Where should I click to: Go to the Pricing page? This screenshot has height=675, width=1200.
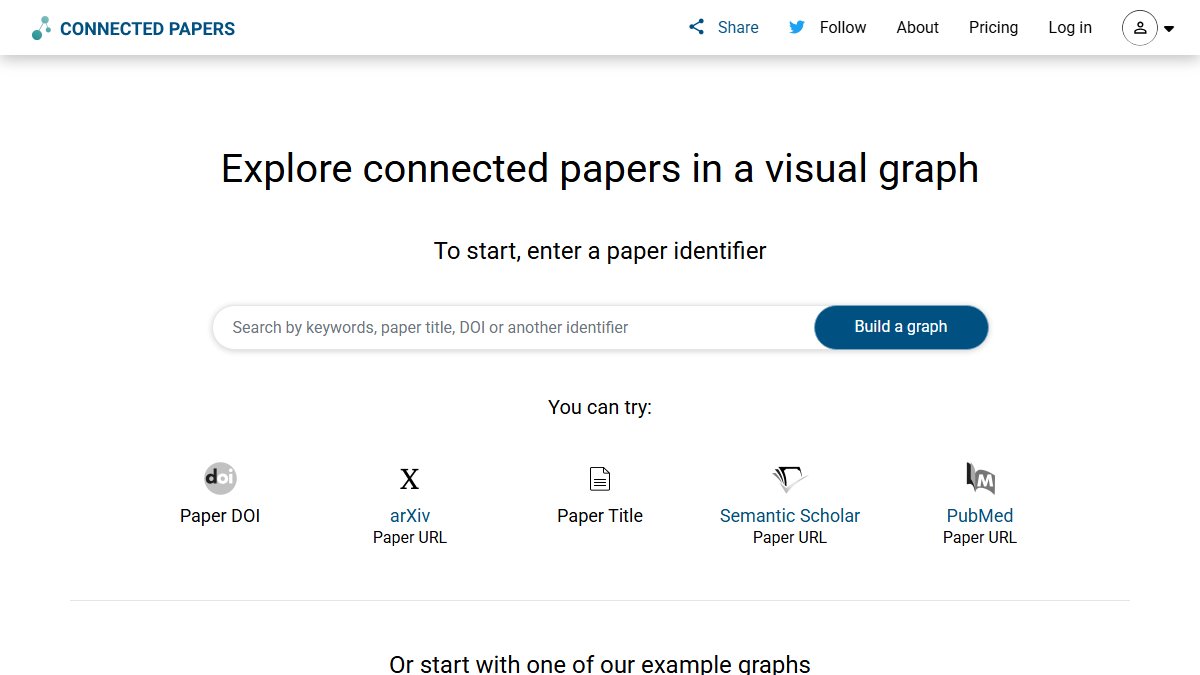point(994,27)
